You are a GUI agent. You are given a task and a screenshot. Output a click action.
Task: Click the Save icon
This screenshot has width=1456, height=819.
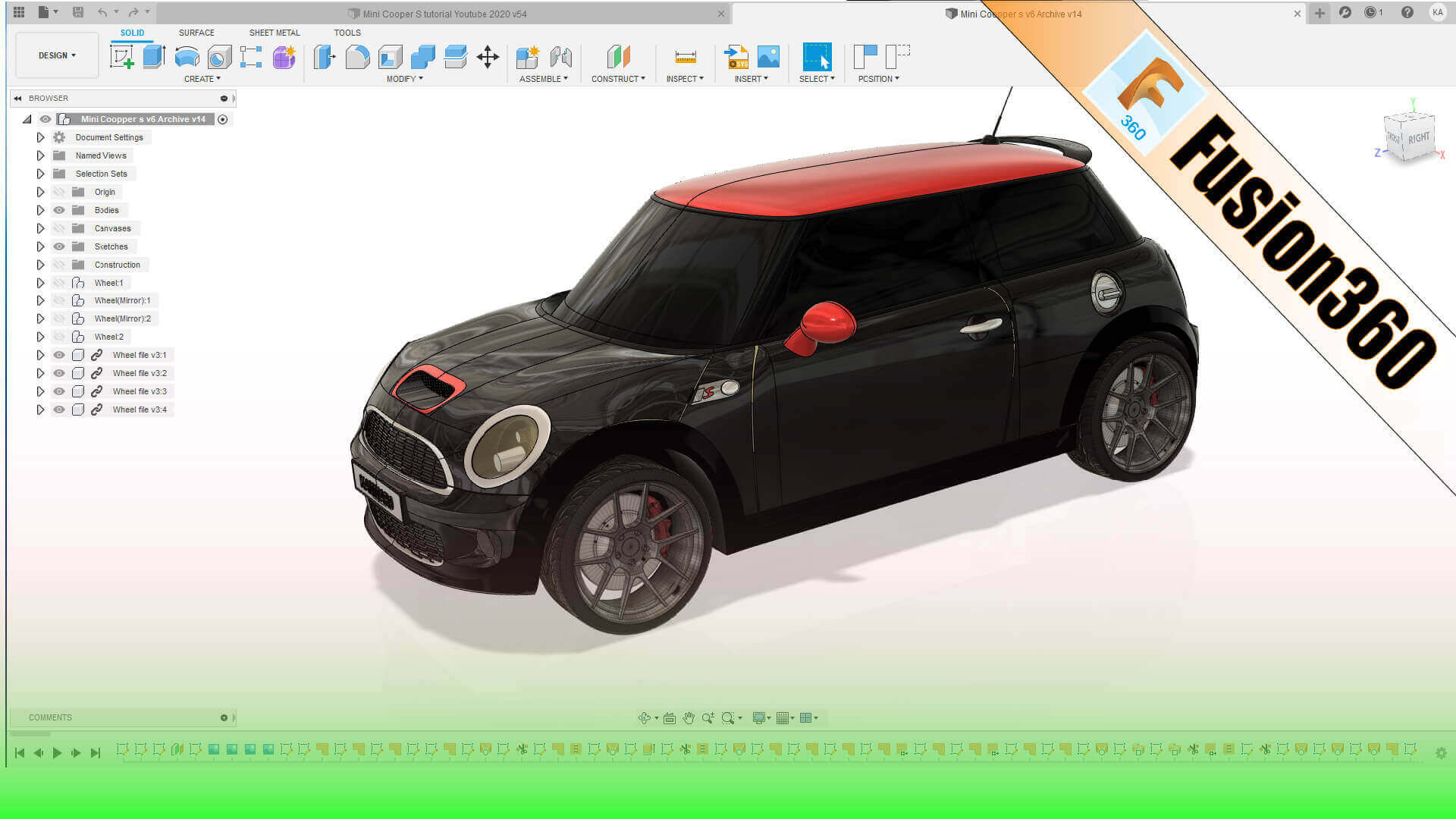pos(78,12)
